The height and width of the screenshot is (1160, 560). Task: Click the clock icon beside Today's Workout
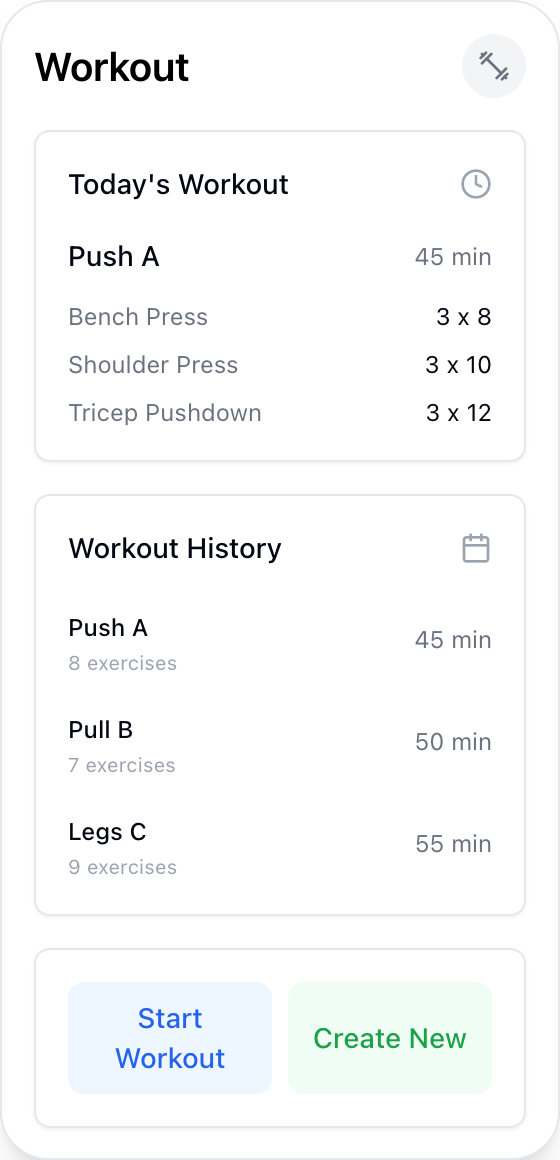coord(476,184)
